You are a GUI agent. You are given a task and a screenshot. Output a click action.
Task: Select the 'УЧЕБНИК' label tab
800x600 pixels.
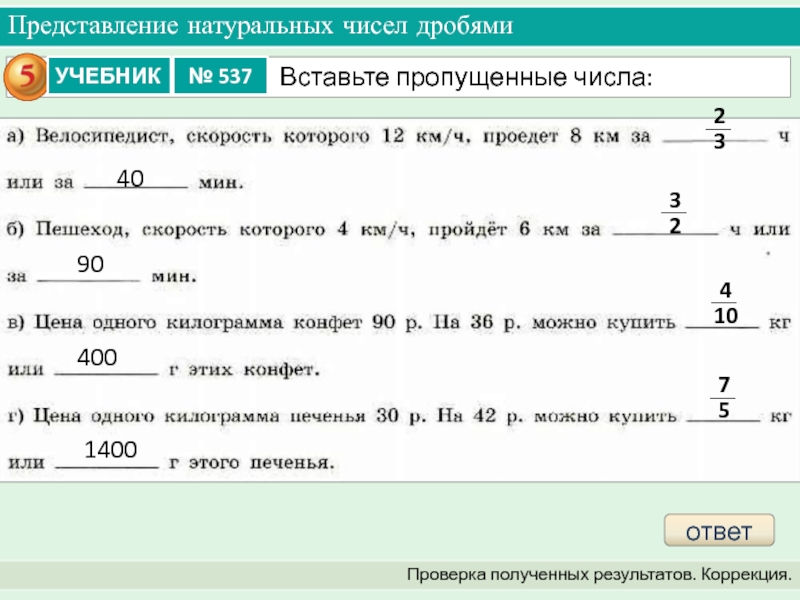(x=108, y=76)
